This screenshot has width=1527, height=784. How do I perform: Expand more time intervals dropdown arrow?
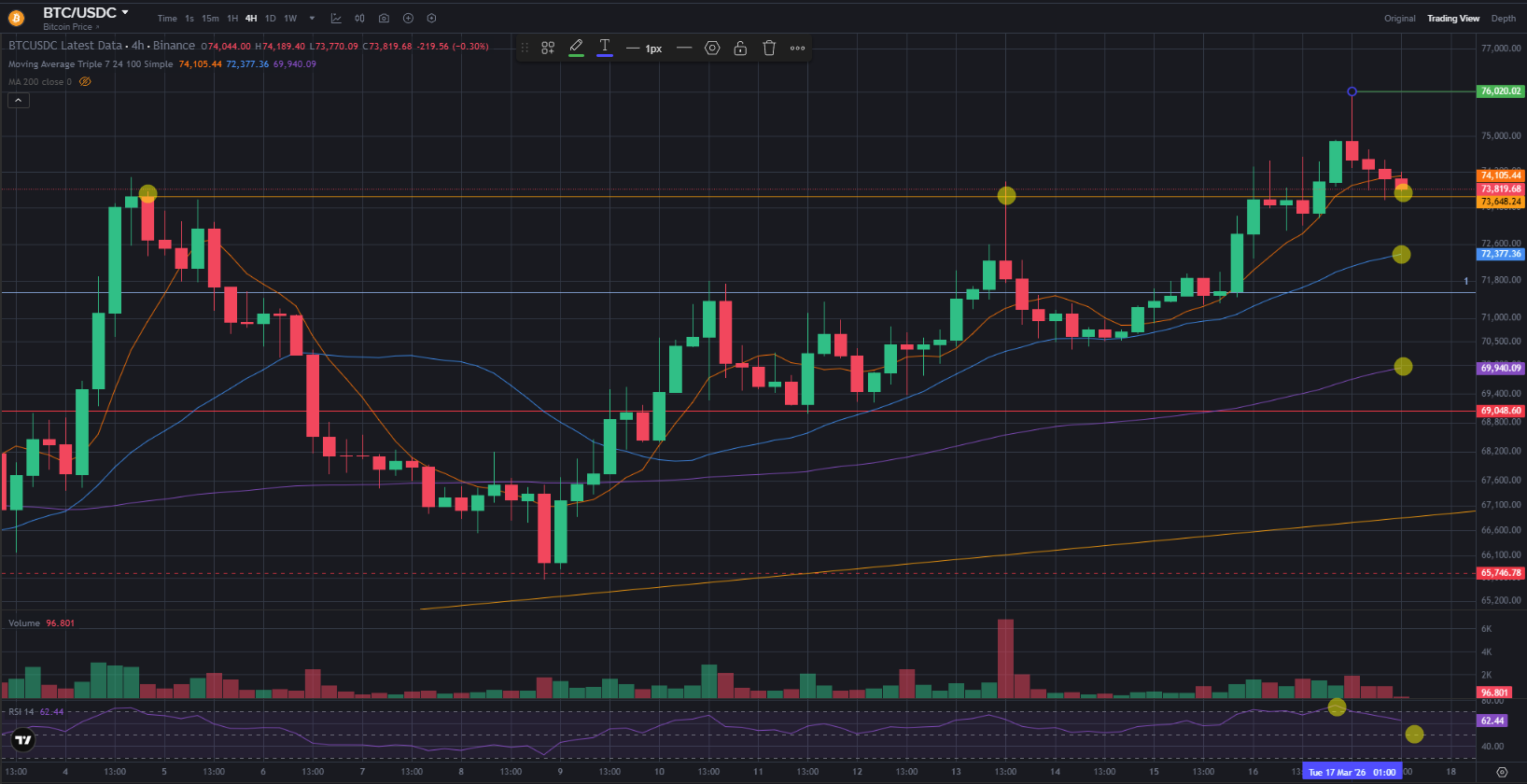pos(312,19)
